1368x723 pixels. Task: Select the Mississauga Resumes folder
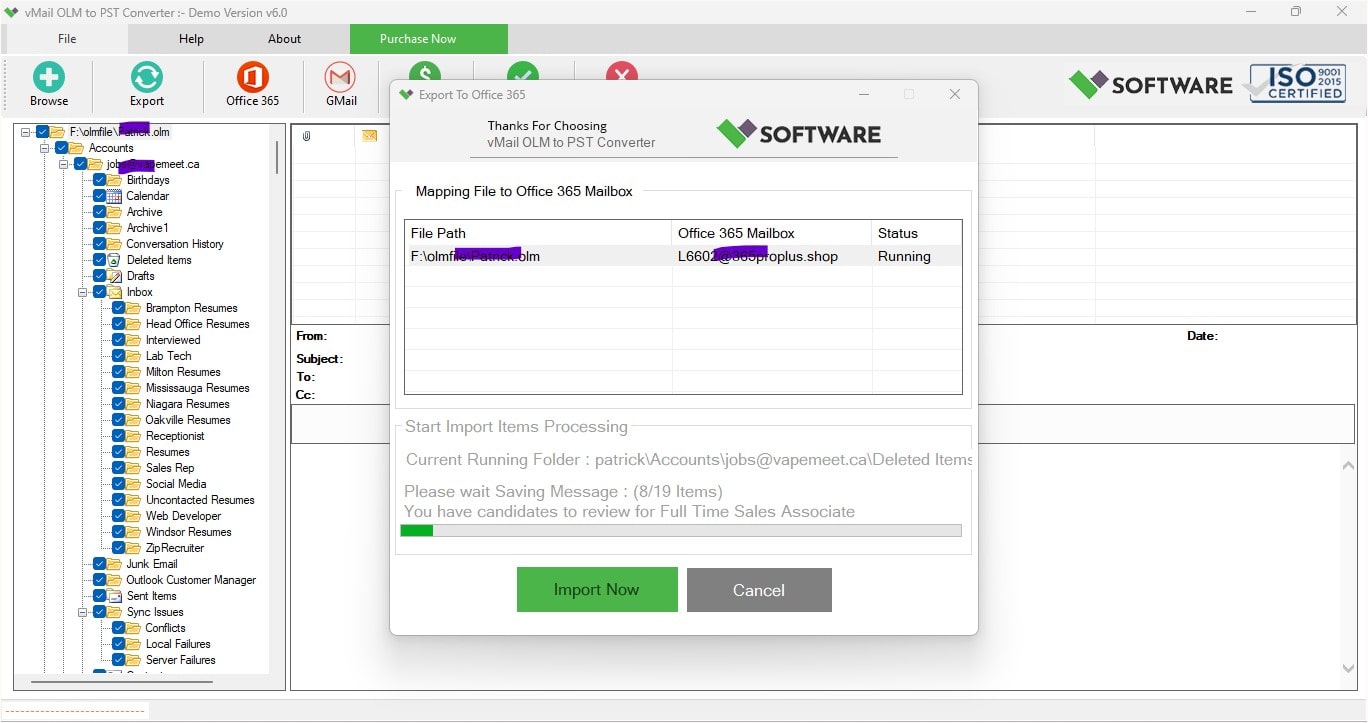tap(198, 388)
